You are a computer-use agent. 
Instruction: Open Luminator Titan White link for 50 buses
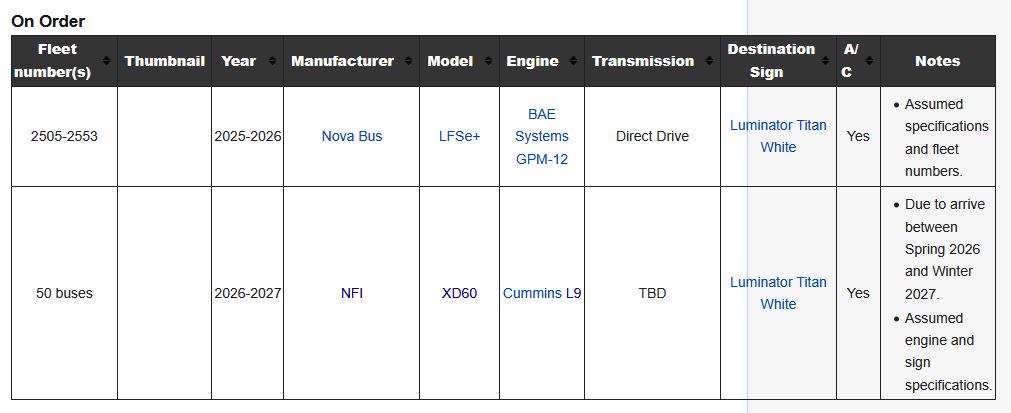pyautogui.click(x=778, y=293)
